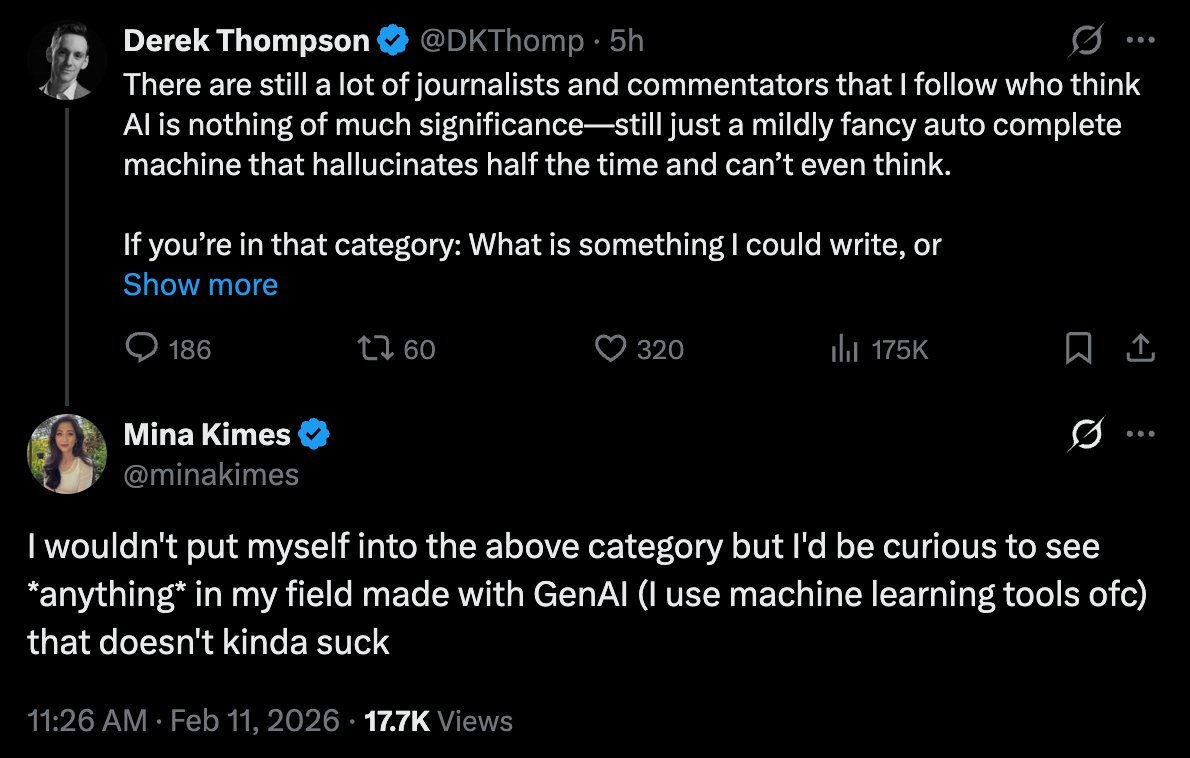Bookmark Derek Thompson's tweet

point(1078,348)
